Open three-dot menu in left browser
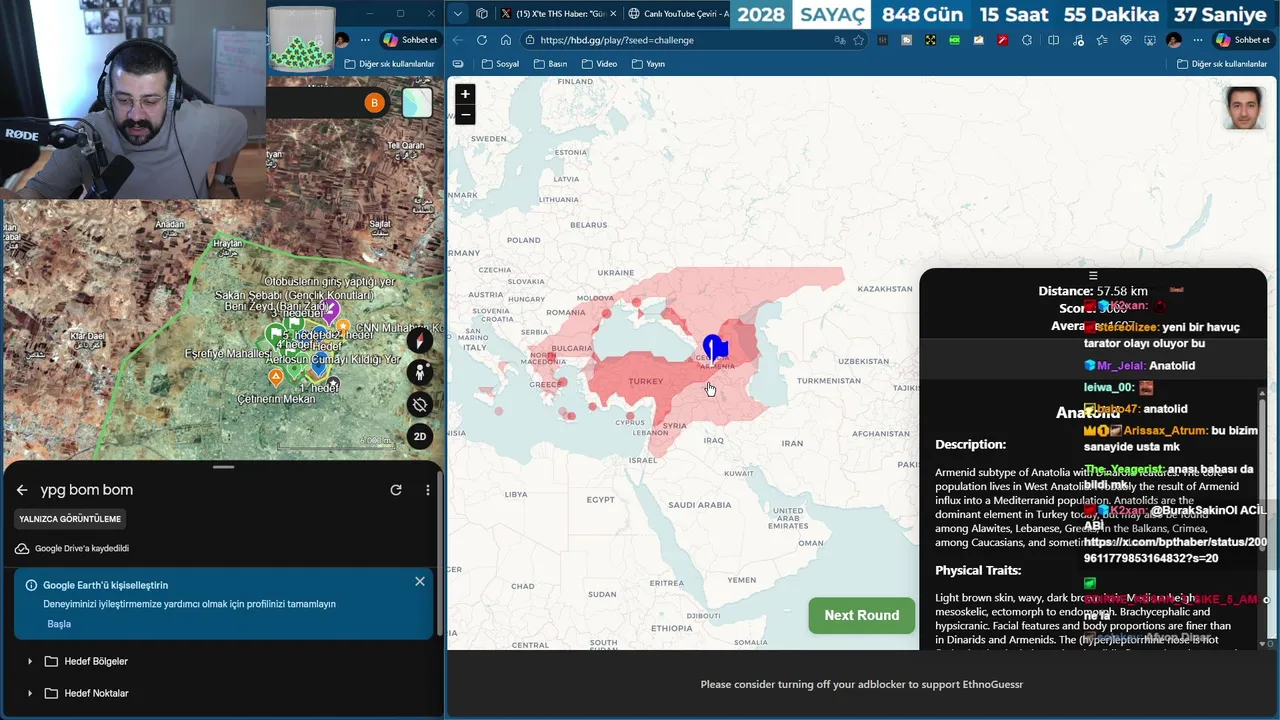This screenshot has width=1280, height=720. (365, 40)
